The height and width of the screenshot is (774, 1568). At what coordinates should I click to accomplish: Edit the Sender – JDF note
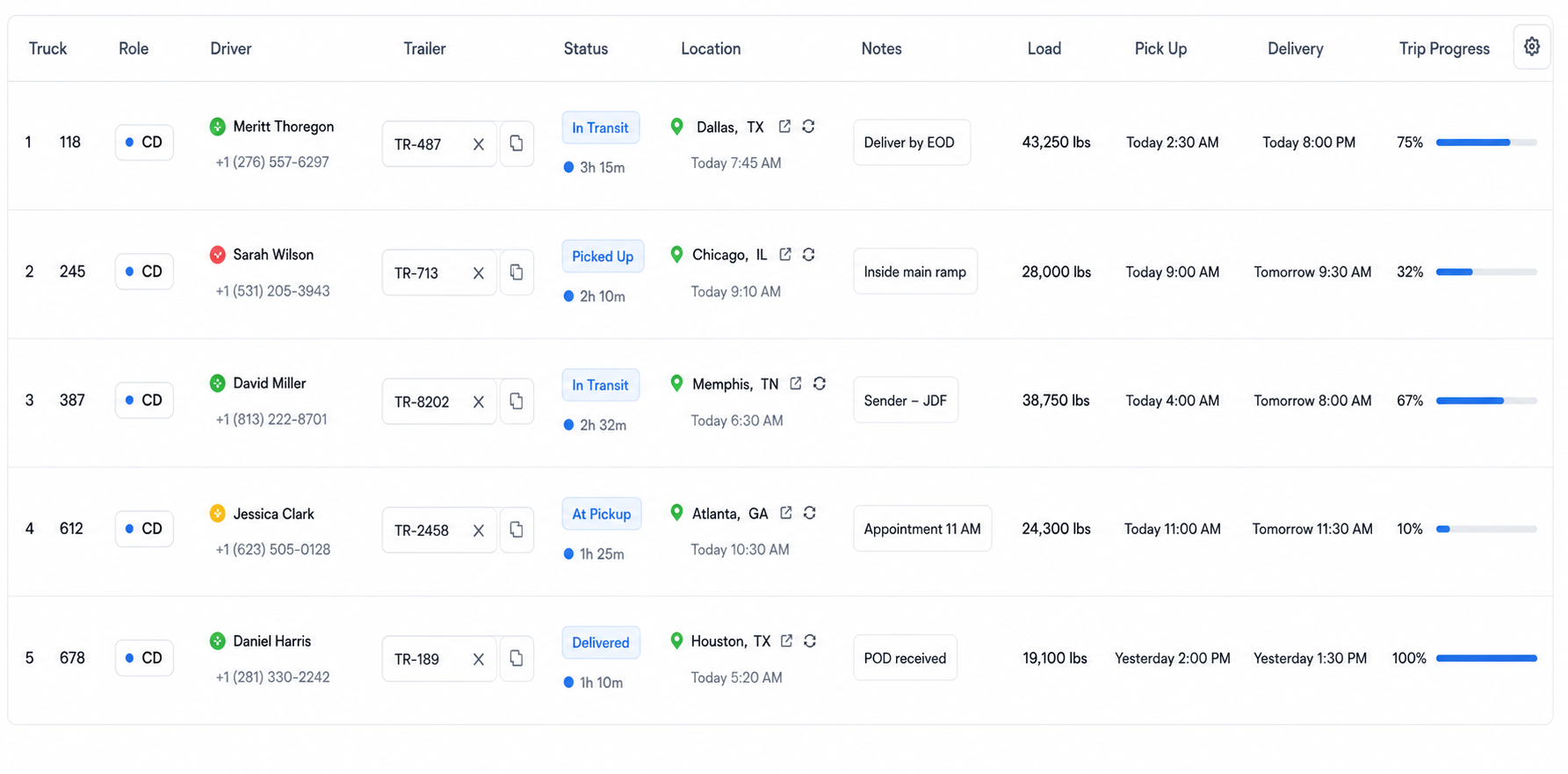click(x=906, y=400)
